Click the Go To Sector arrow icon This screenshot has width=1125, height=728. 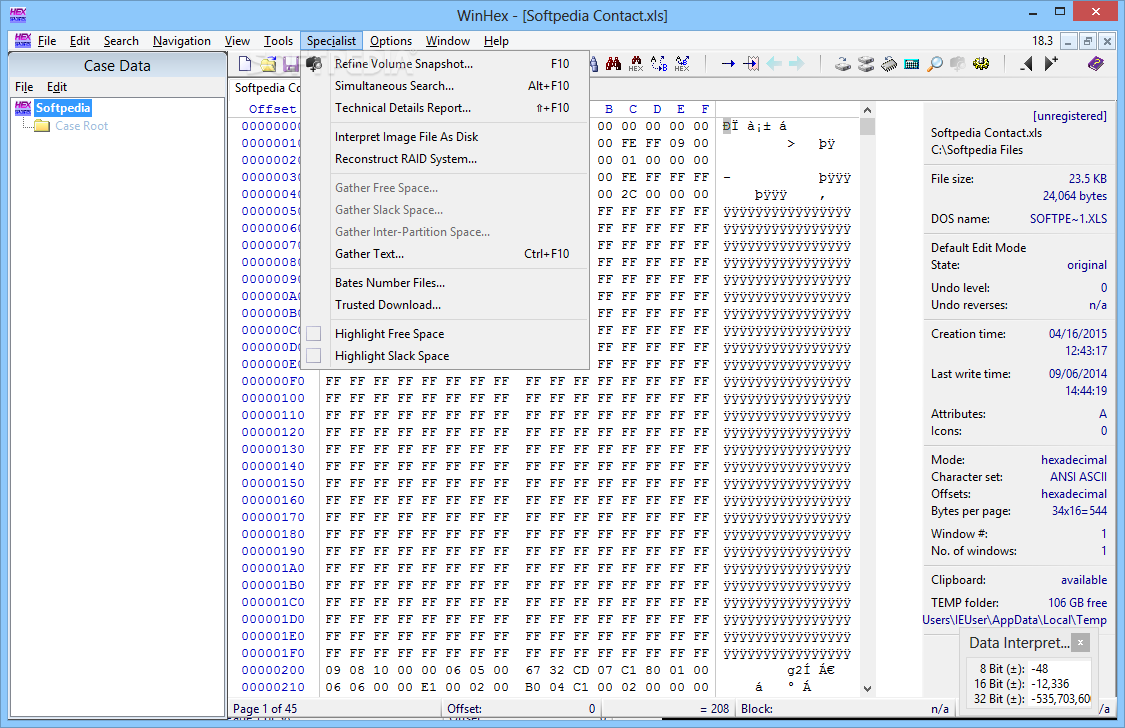pos(751,64)
